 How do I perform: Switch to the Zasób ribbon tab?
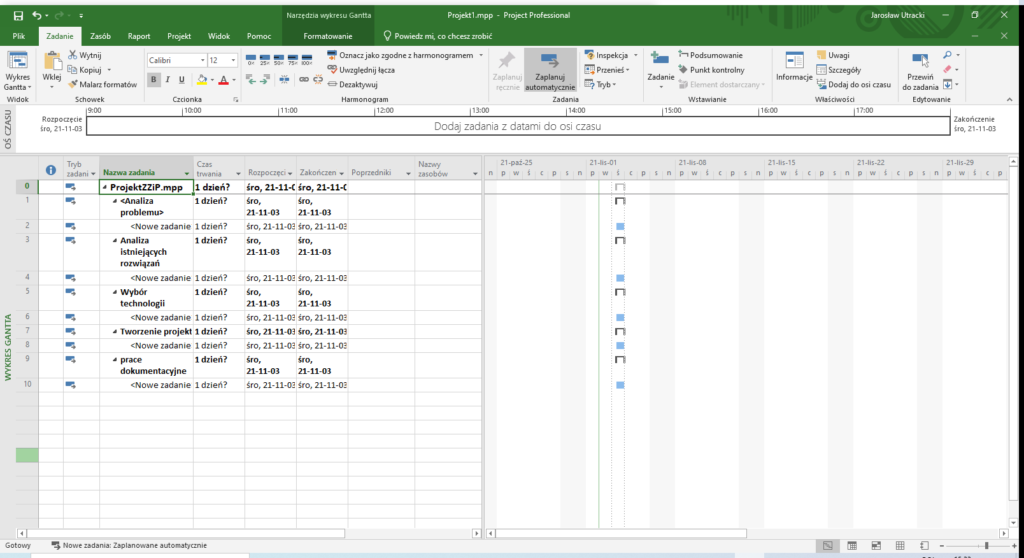pyautogui.click(x=100, y=36)
